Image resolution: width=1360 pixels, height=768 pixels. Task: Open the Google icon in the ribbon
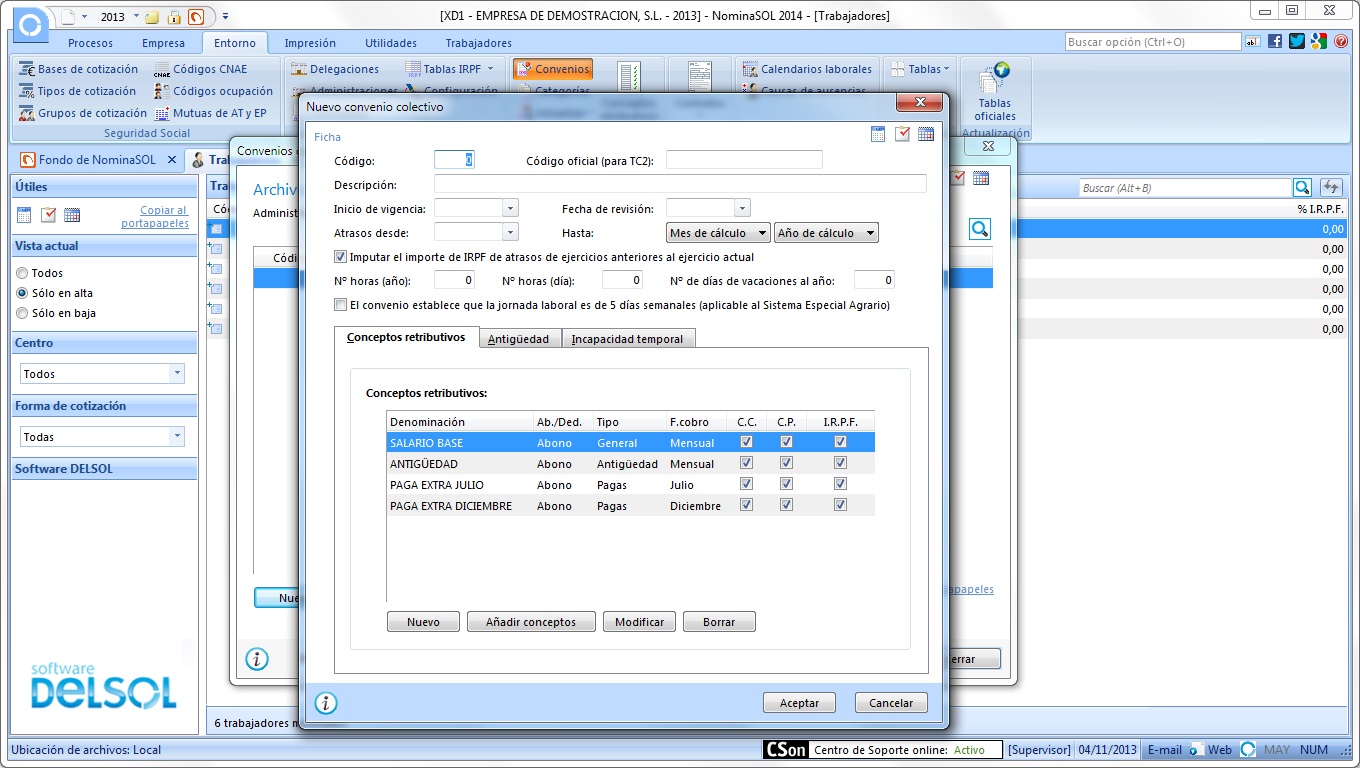(x=1319, y=41)
